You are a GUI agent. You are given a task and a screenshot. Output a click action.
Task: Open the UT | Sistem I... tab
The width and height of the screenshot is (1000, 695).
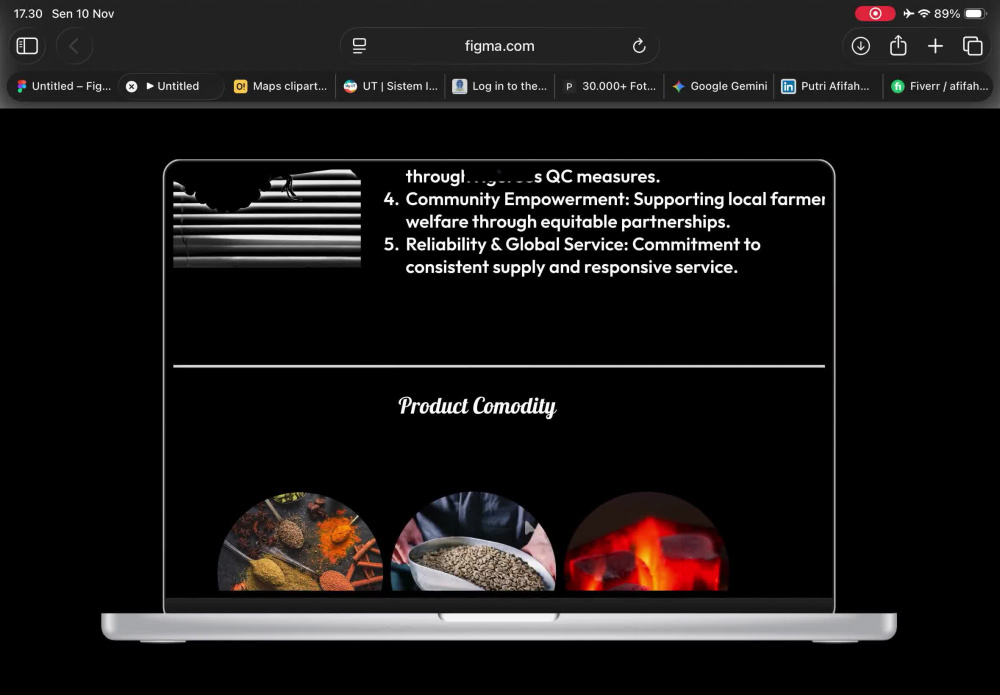click(390, 86)
